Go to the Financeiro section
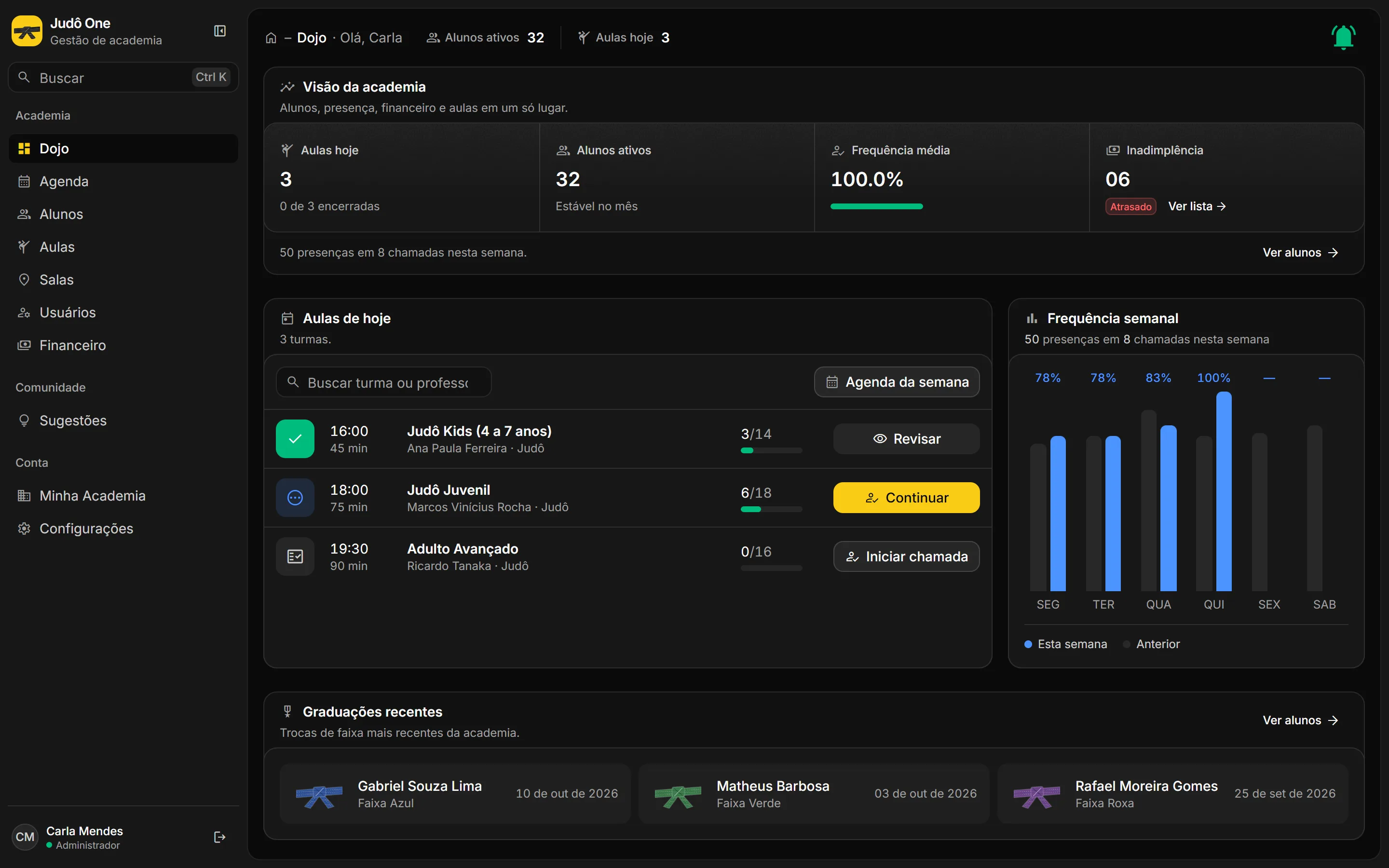1389x868 pixels. (123, 345)
